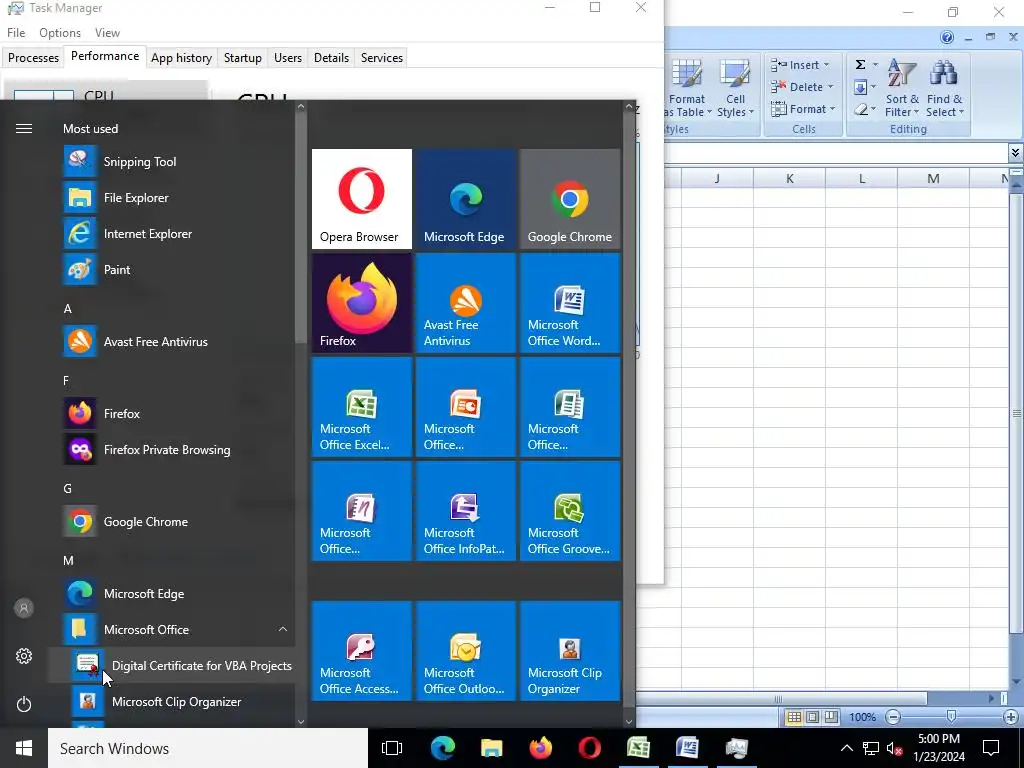Switch to Details tab in Task Manager
Screen dimensions: 1024x768
tap(331, 57)
